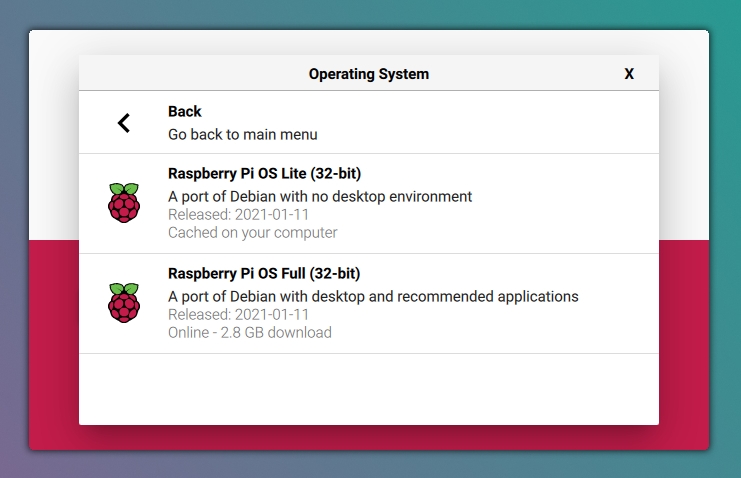Click "A port of Debian with desktop and recommended applications"

[x=373, y=296]
